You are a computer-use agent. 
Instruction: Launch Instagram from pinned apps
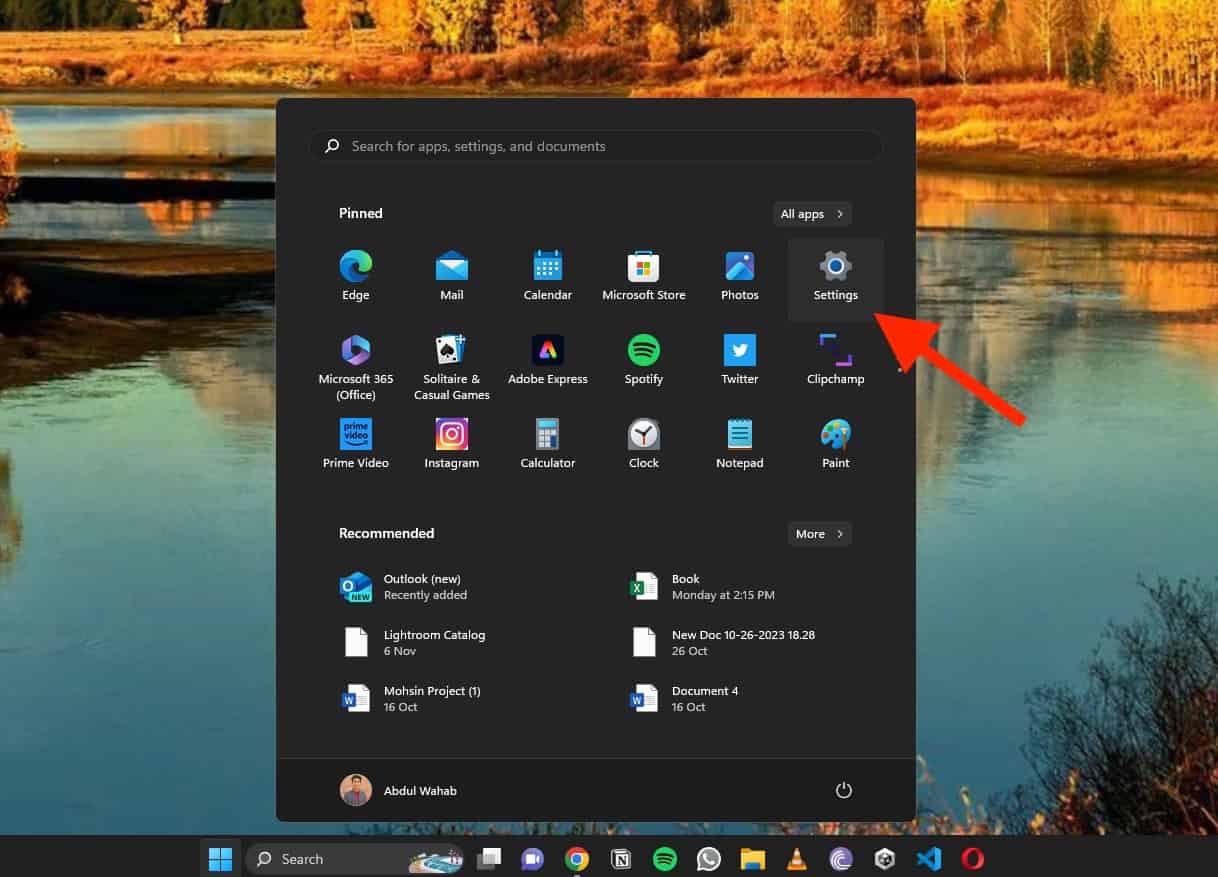tap(451, 444)
